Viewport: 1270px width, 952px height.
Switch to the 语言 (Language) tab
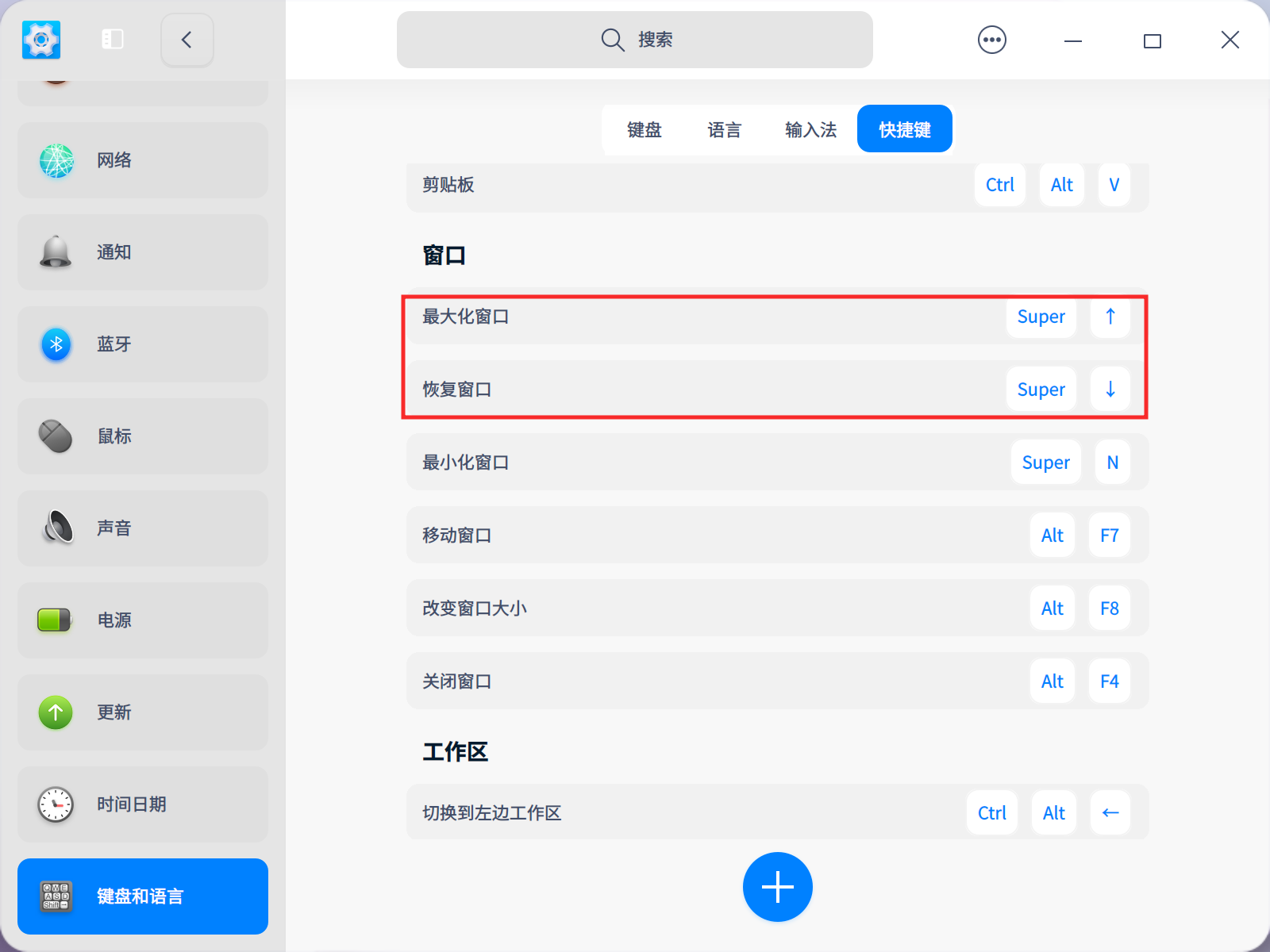pyautogui.click(x=723, y=129)
